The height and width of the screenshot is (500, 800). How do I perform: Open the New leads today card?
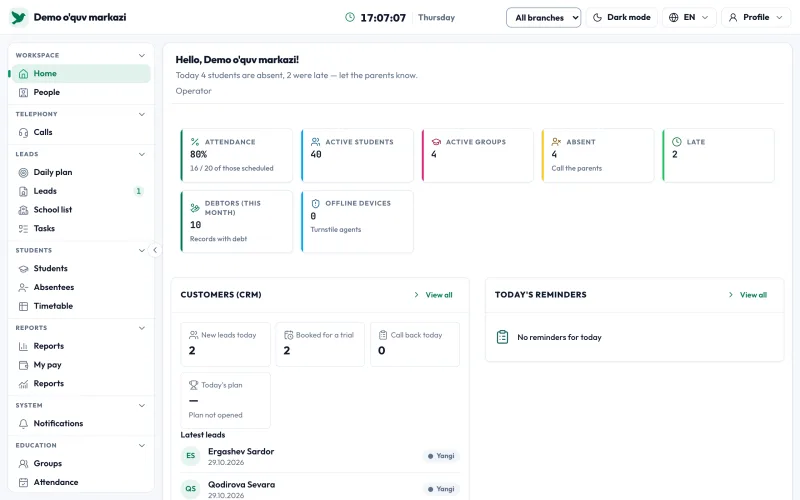click(x=226, y=344)
